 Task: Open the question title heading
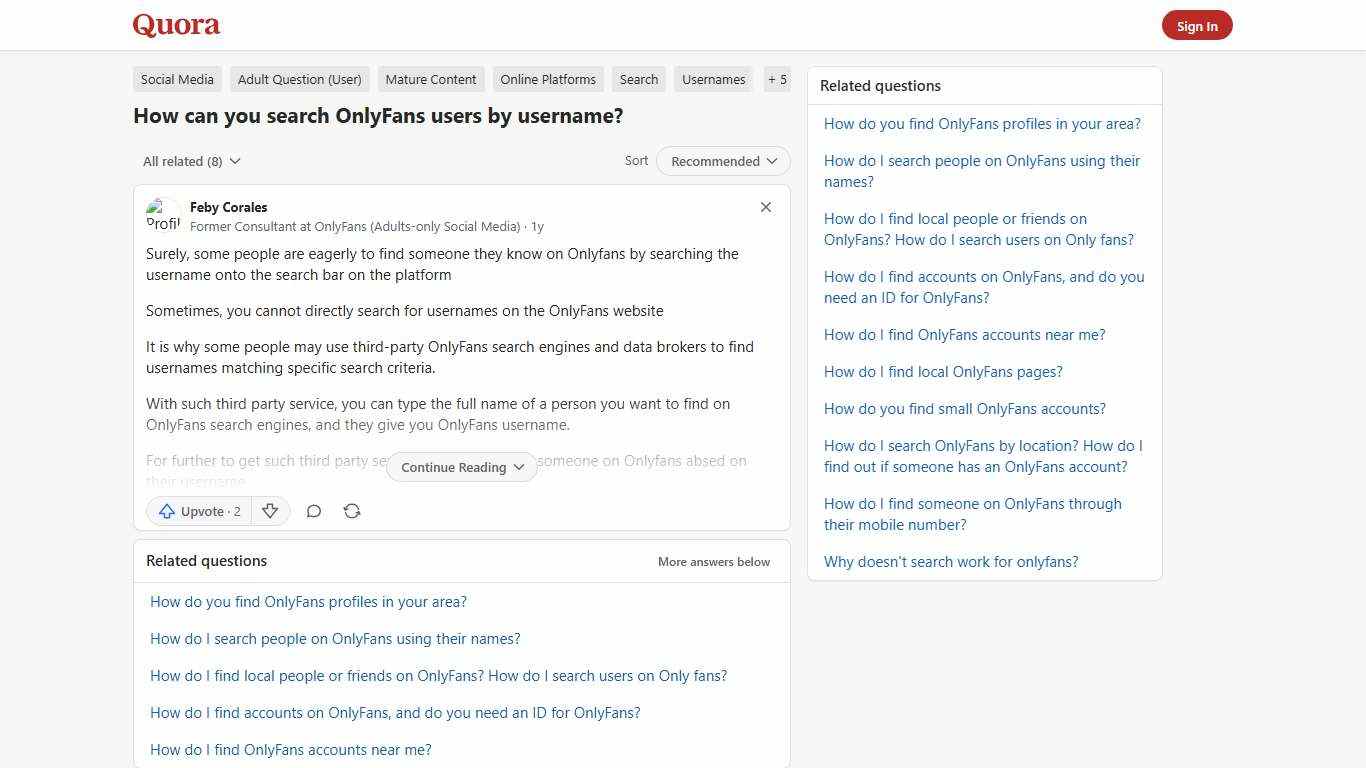[x=378, y=116]
